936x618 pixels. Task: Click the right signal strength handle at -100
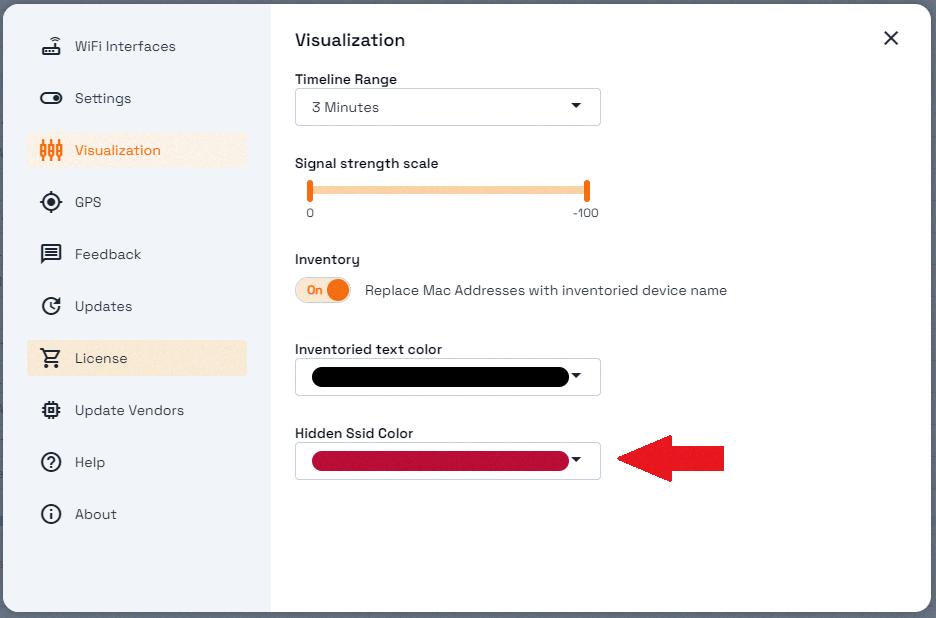click(x=587, y=190)
